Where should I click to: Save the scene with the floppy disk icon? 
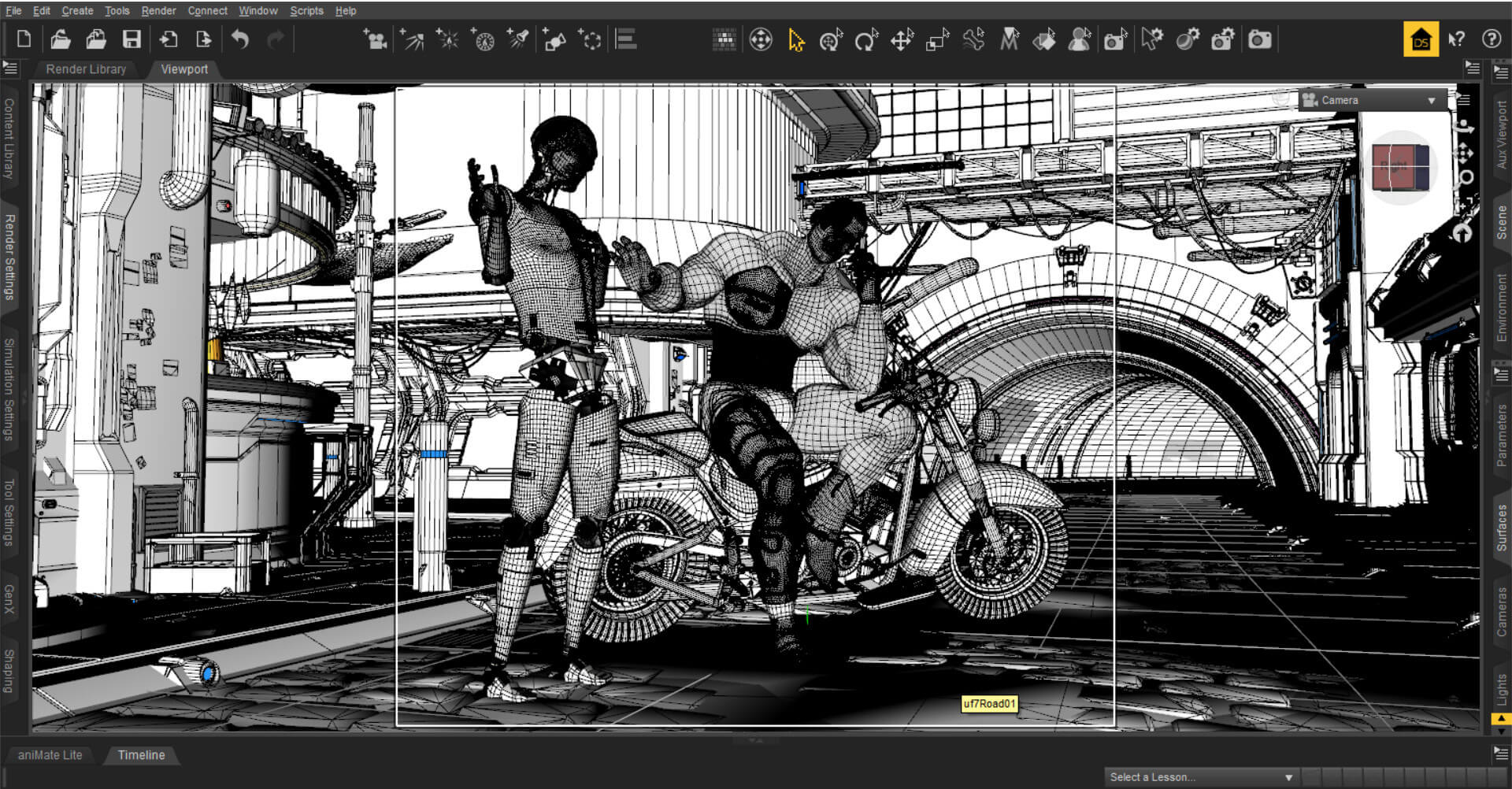(x=132, y=39)
